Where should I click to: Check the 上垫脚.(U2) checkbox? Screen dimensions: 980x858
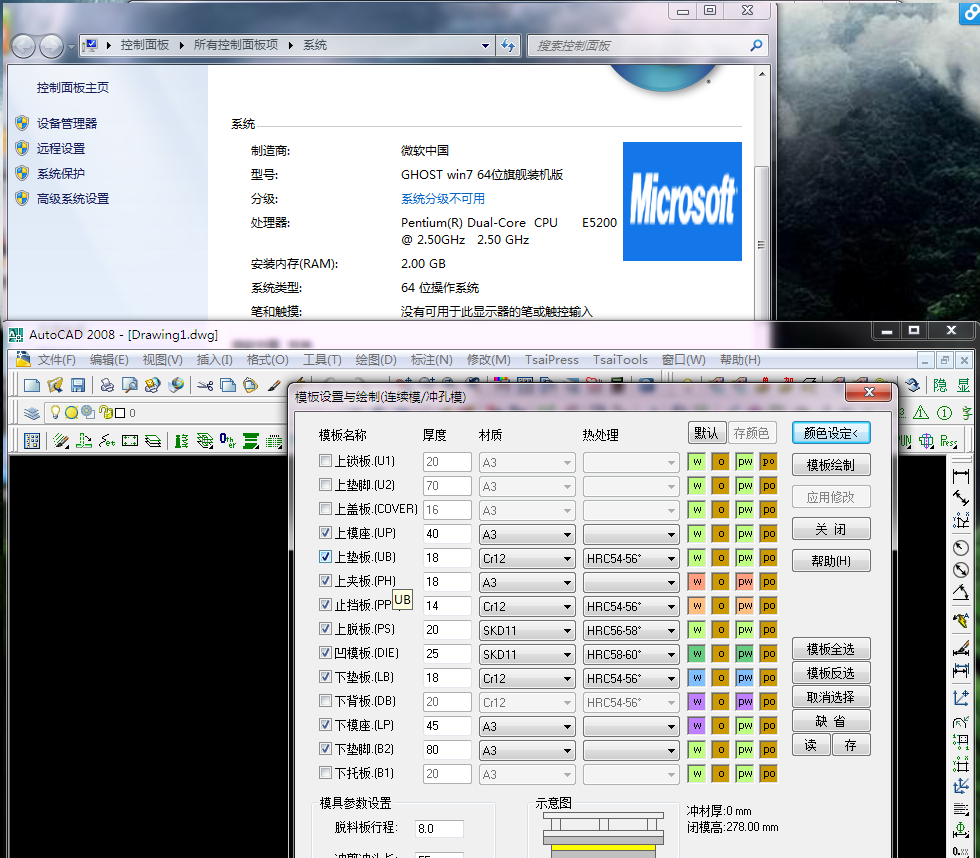(x=325, y=485)
